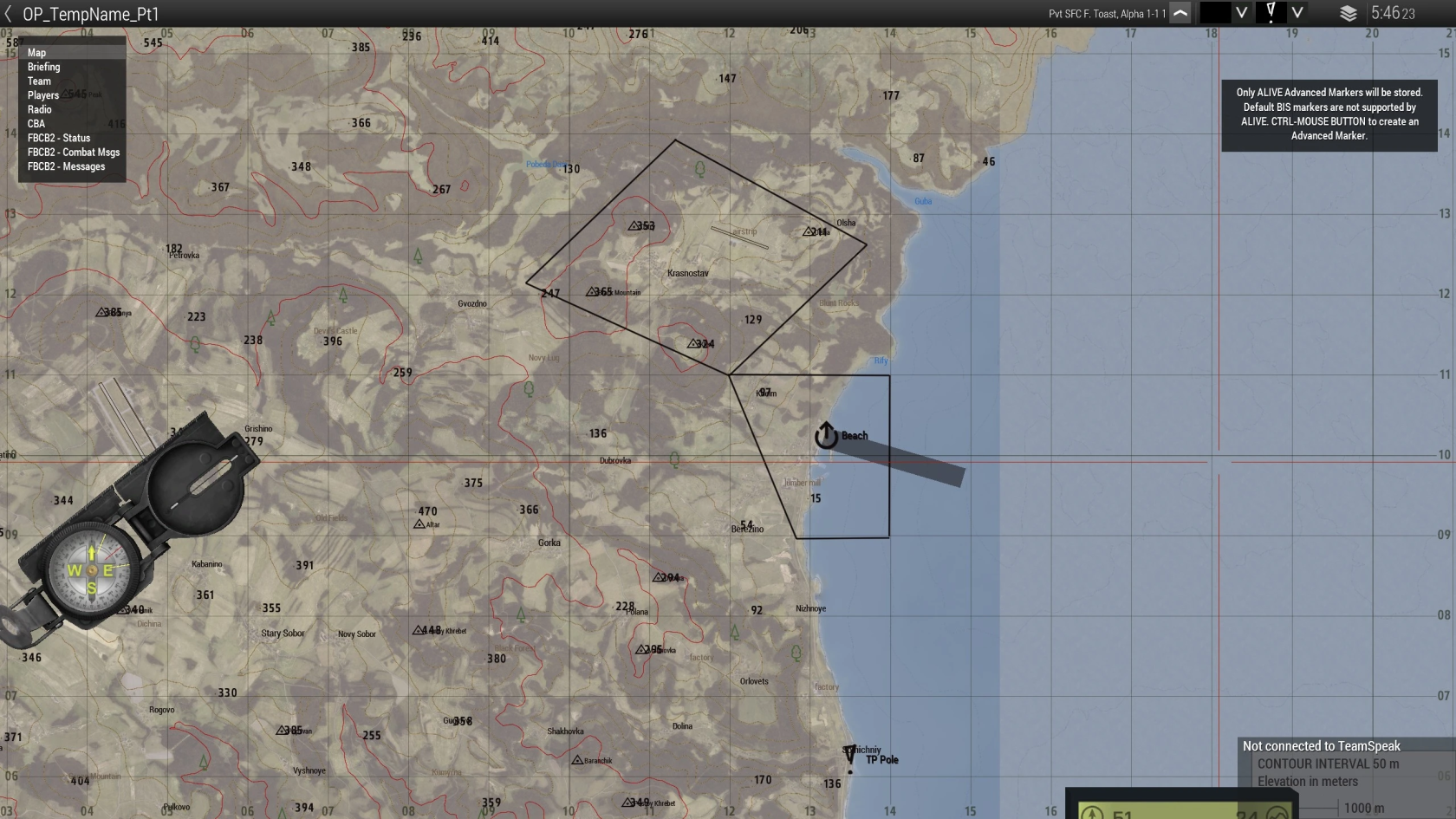1456x819 pixels.
Task: Click the Krasnostav town label
Action: [x=687, y=273]
